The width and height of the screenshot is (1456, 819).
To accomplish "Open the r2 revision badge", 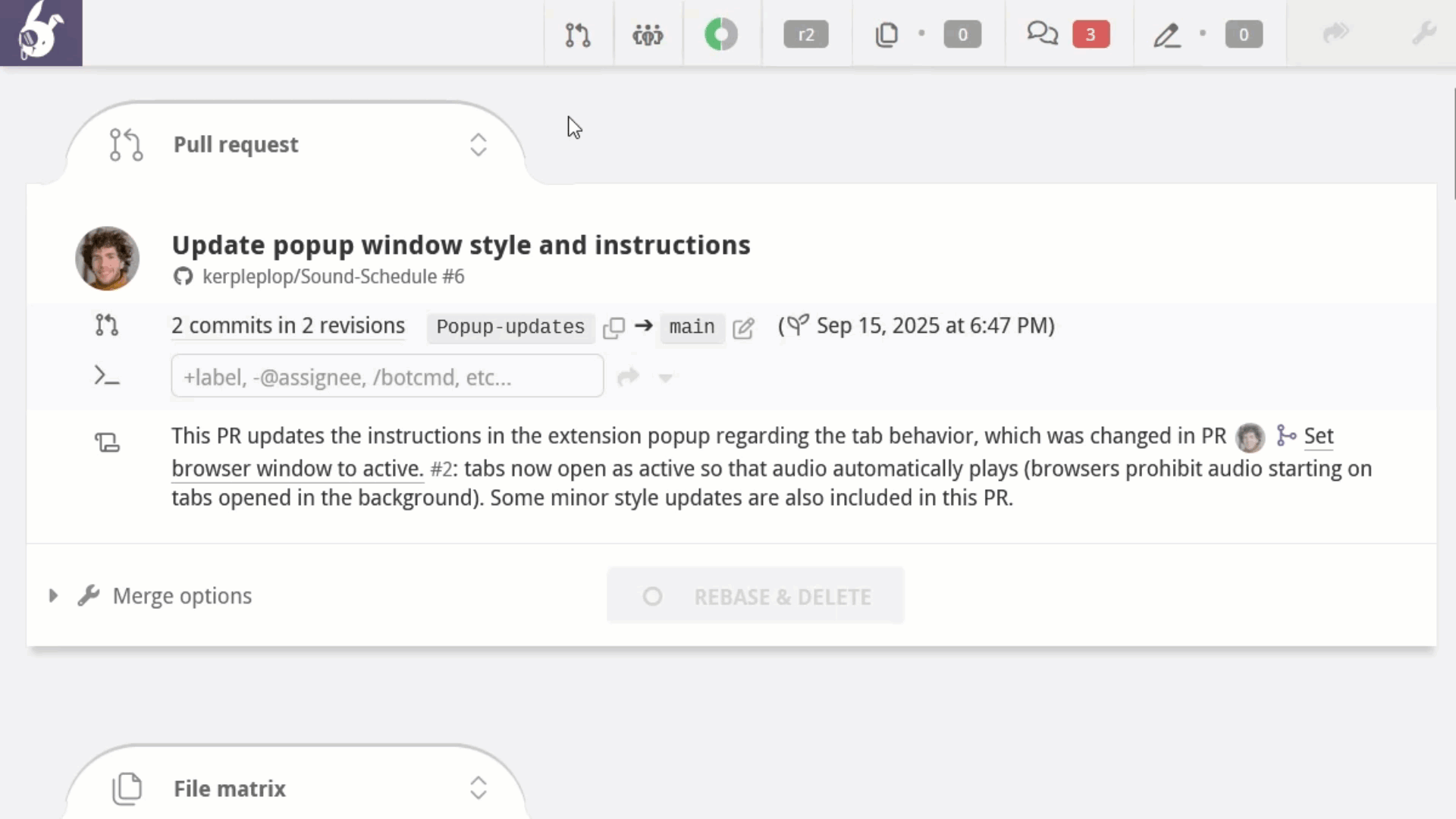I will point(805,34).
